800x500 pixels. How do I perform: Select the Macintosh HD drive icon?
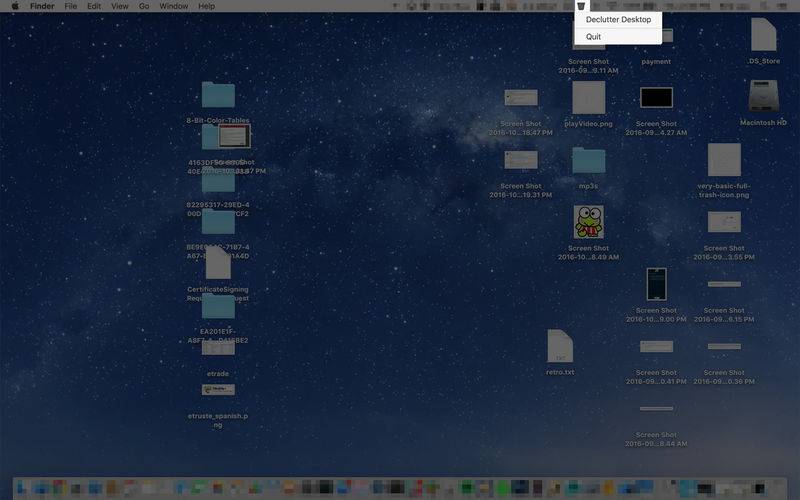coord(763,95)
